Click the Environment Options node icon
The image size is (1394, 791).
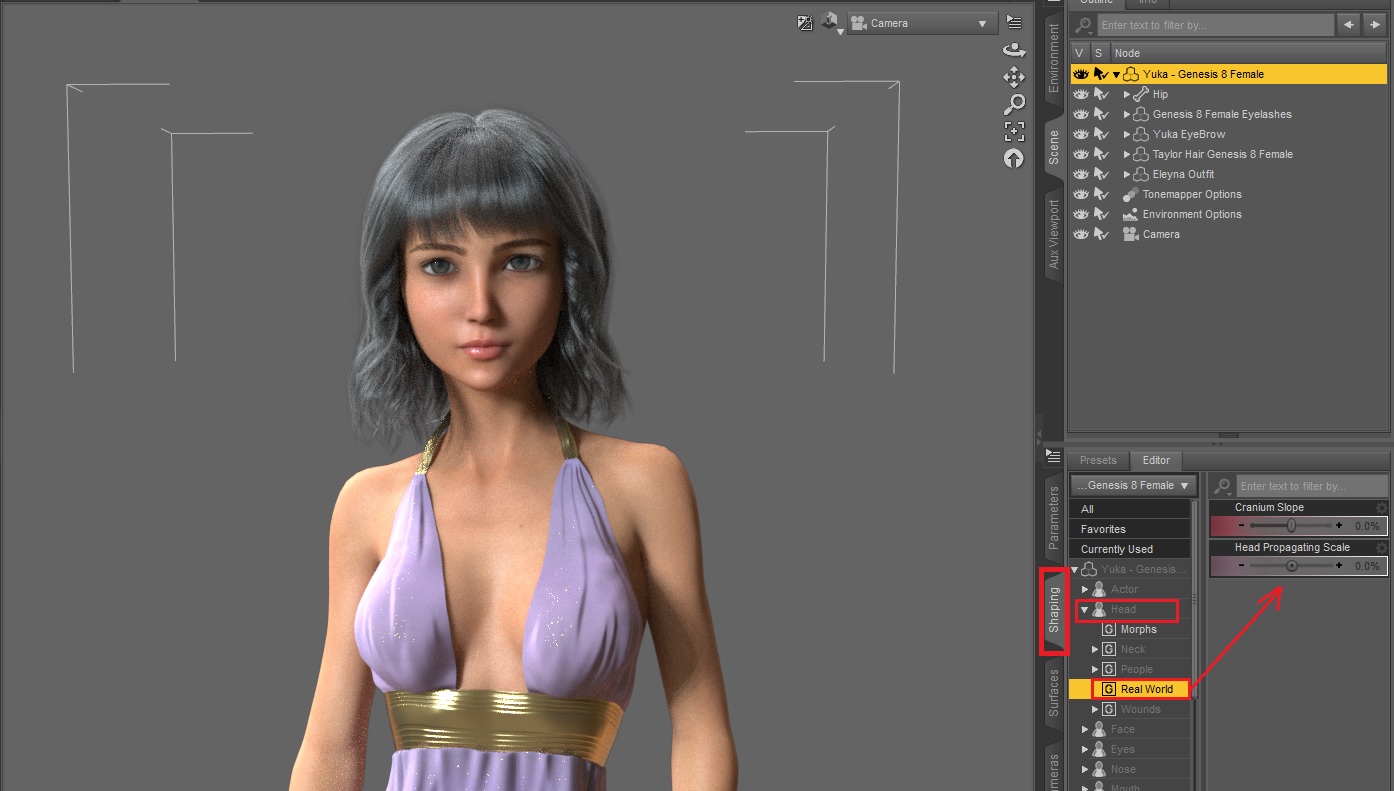(1131, 214)
